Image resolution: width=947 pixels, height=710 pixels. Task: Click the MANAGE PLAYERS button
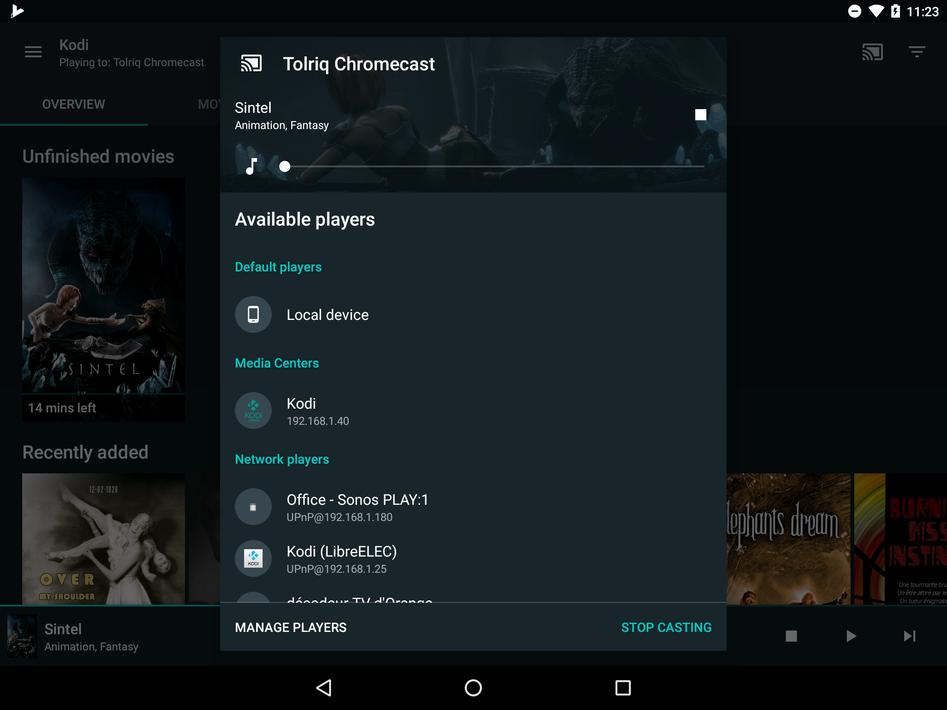pos(291,627)
